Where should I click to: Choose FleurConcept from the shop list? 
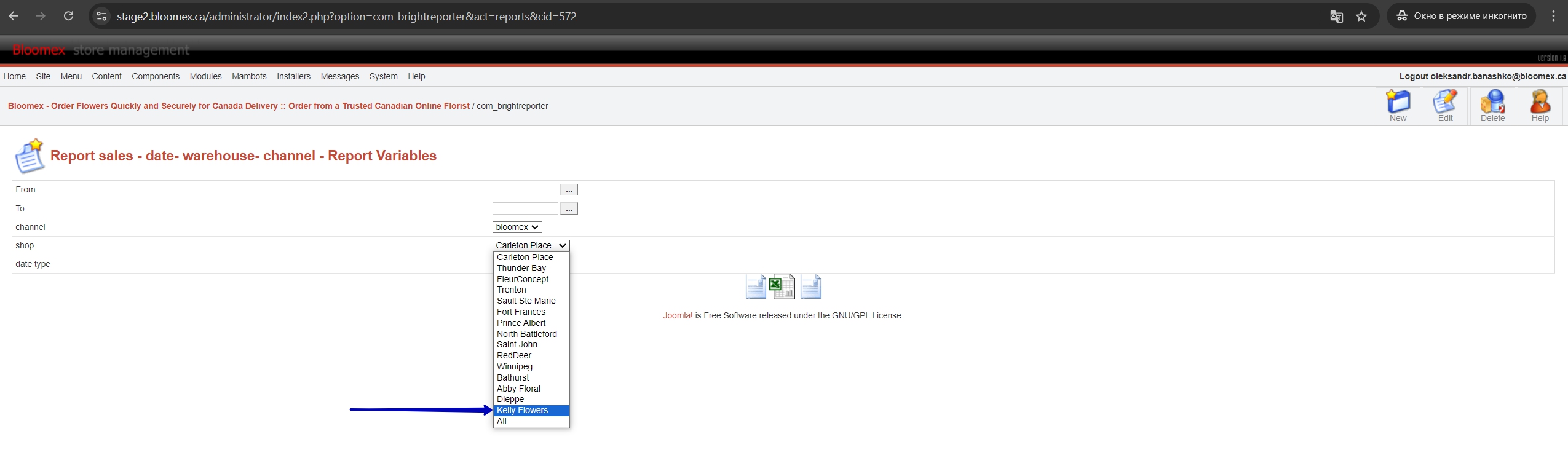click(531, 279)
